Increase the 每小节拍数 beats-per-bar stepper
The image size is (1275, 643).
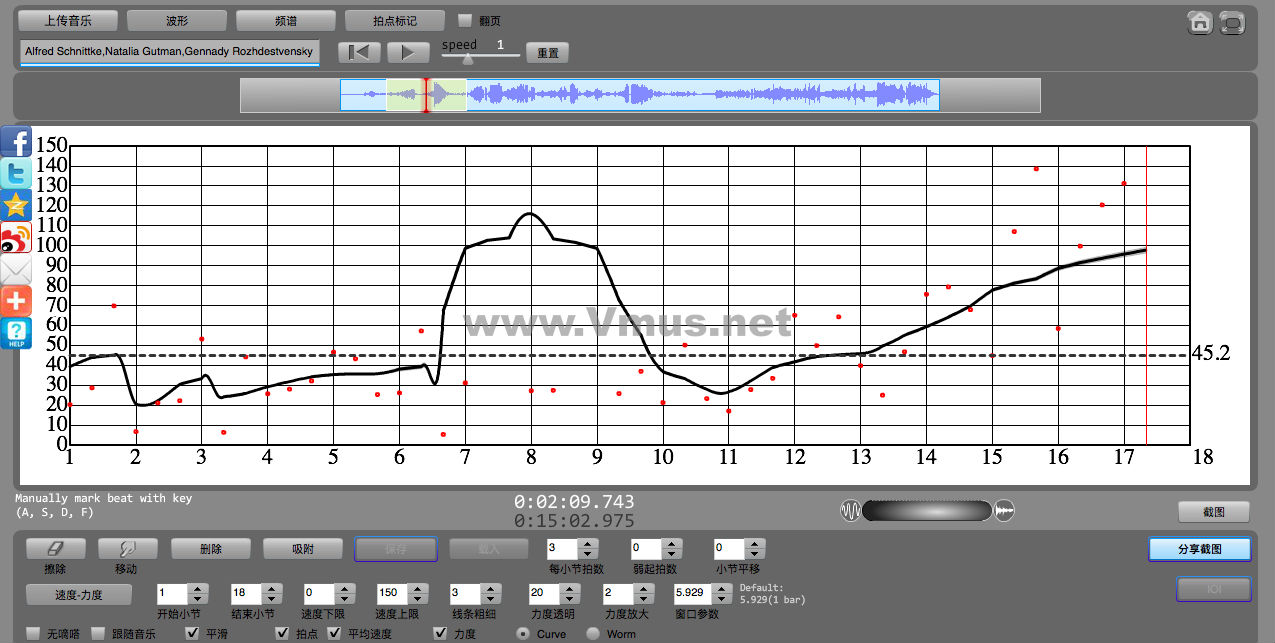[588, 544]
